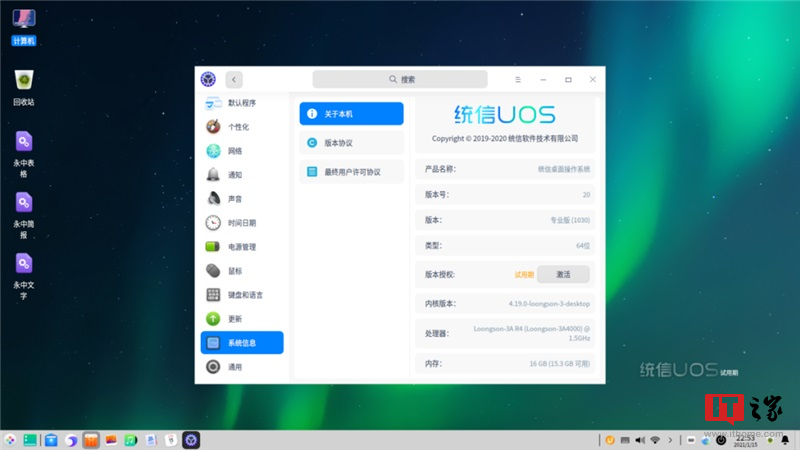The image size is (800, 450).
Task: Click the 内核版本 value text
Action: (x=549, y=304)
